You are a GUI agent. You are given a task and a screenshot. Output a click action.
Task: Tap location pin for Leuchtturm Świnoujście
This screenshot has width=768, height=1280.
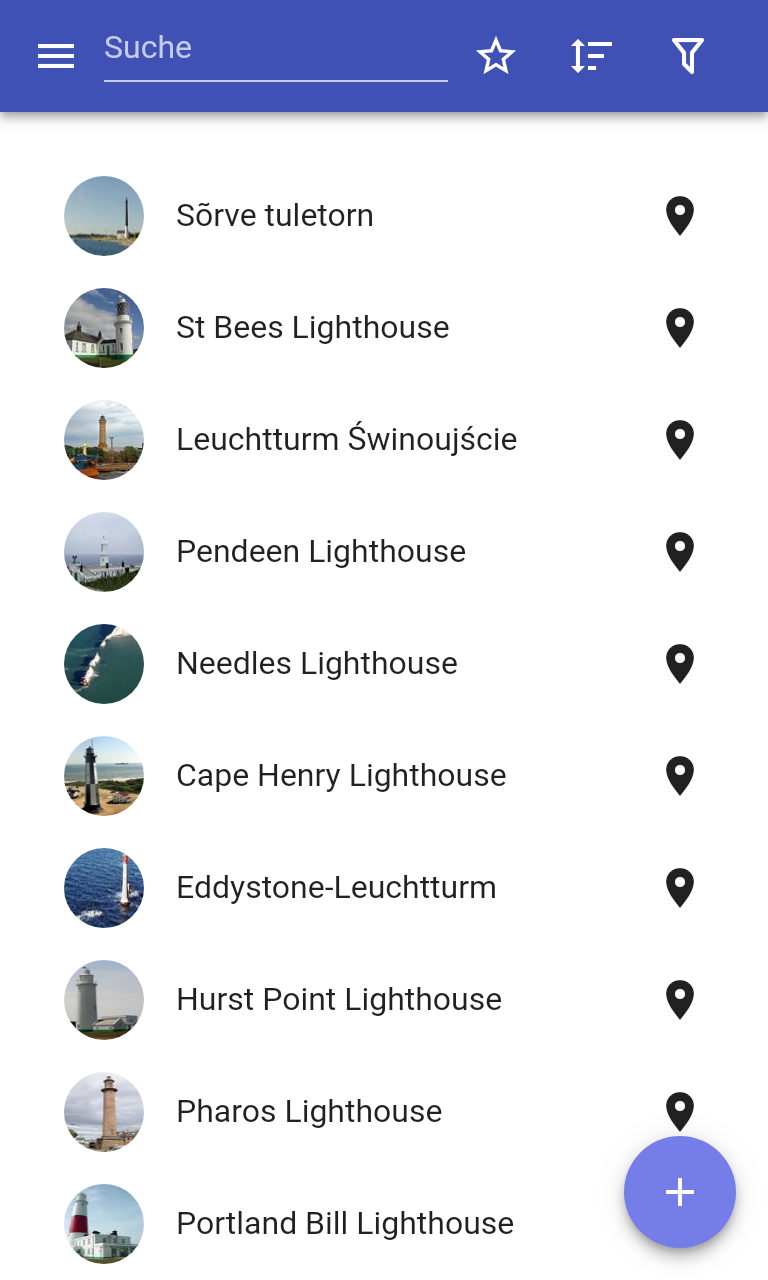tap(680, 440)
